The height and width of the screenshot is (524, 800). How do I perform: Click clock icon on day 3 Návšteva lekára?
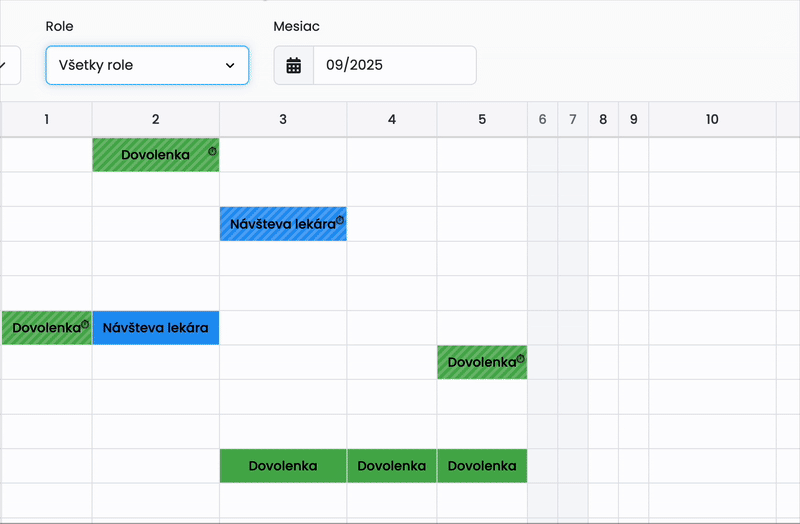tap(340, 220)
